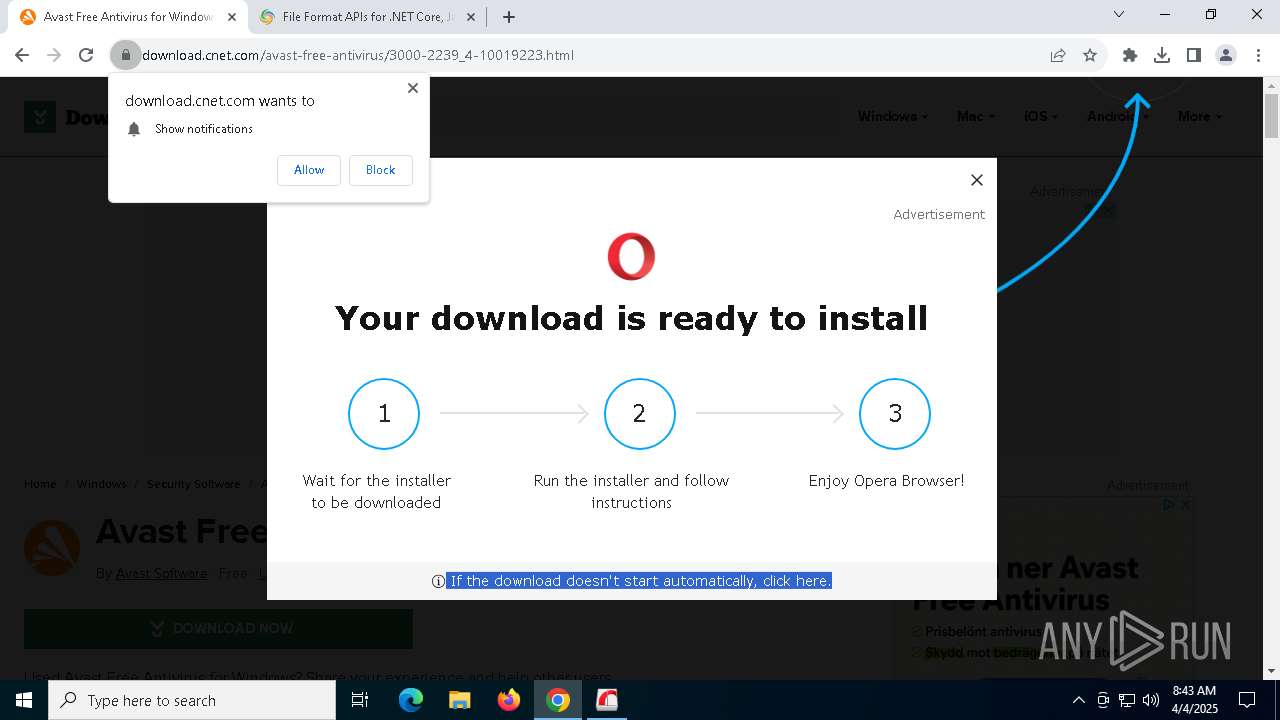Close the notification permission popup
Image resolution: width=1280 pixels, height=720 pixels.
click(x=412, y=88)
